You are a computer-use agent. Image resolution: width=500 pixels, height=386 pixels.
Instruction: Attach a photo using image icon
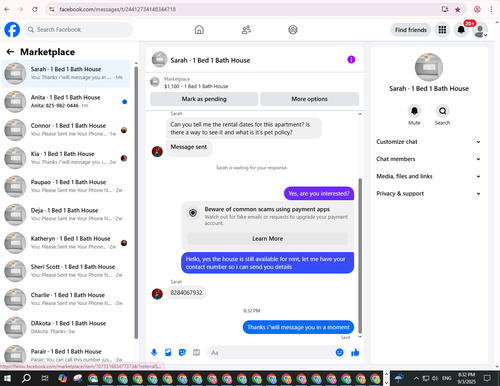168,352
